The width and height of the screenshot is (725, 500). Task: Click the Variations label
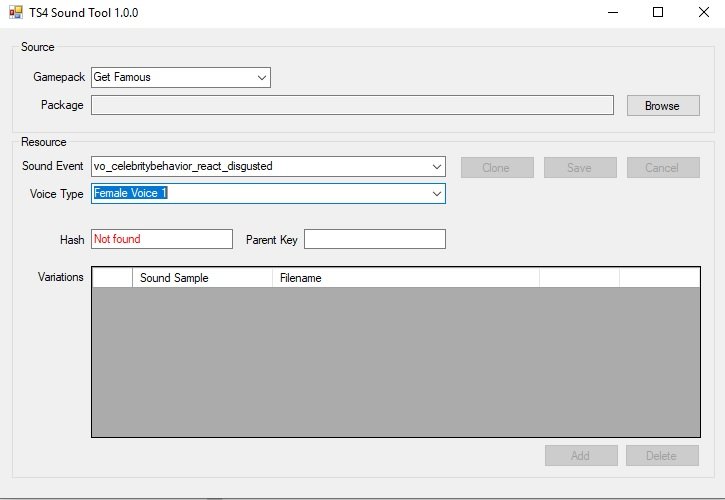click(x=61, y=277)
